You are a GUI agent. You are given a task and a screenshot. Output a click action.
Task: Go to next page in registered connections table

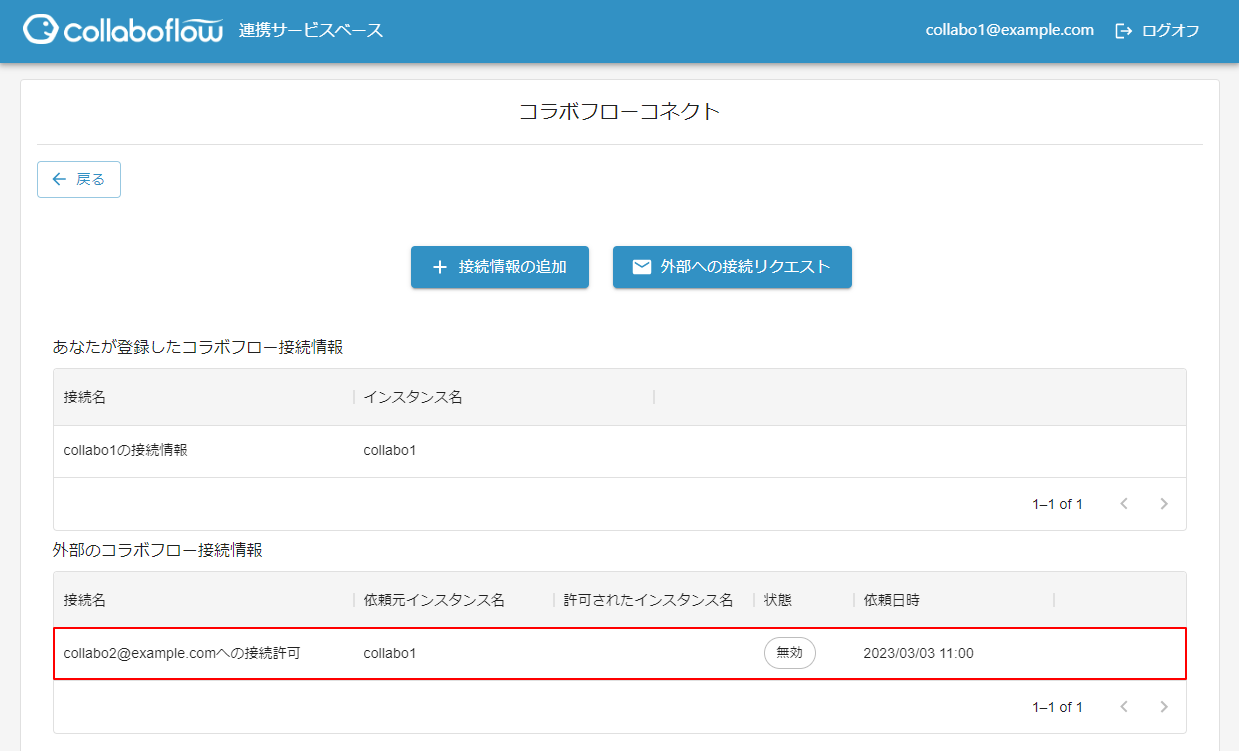pos(1164,504)
